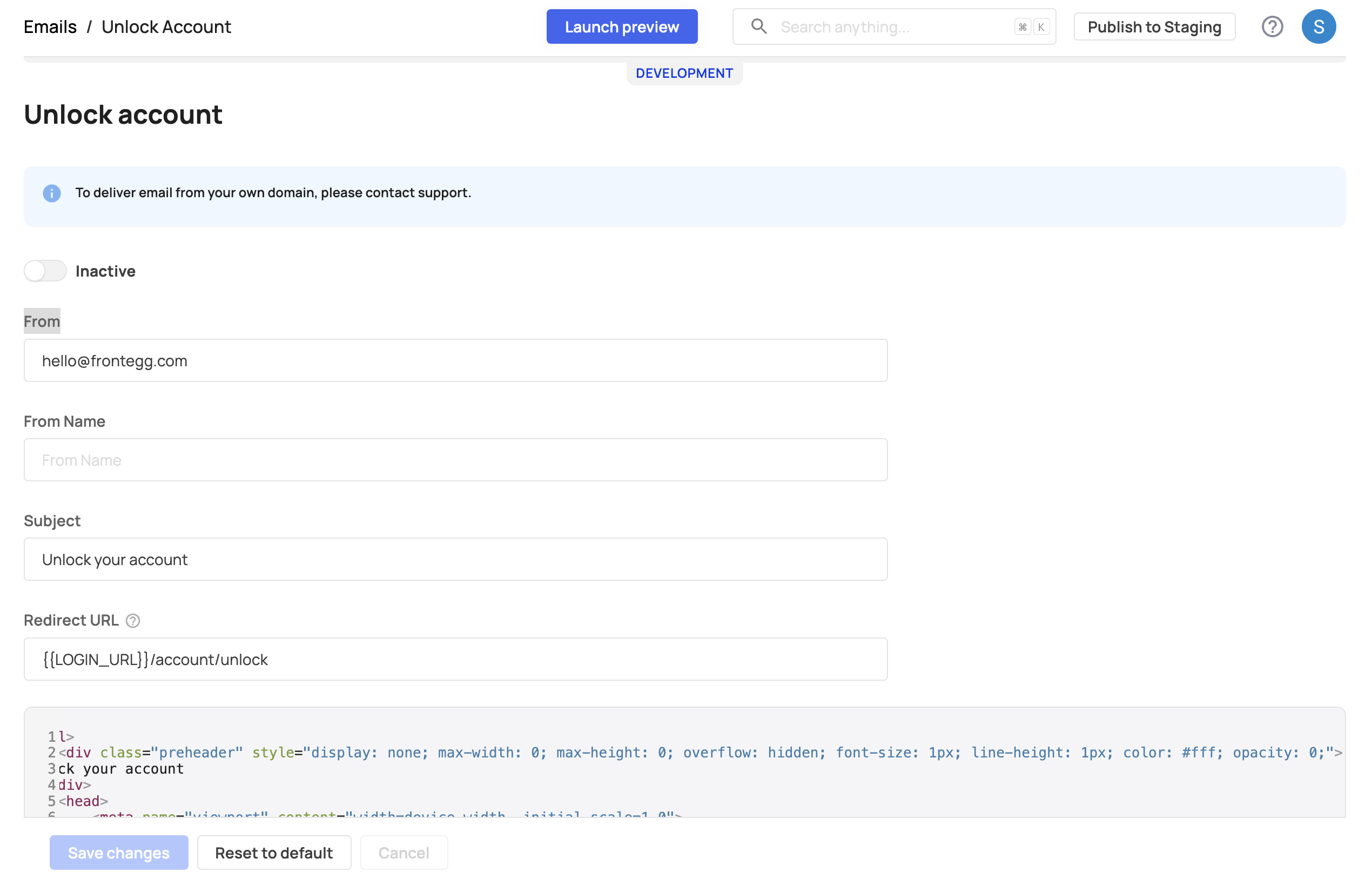
Task: Click the K shortcut key badge
Action: (1041, 27)
